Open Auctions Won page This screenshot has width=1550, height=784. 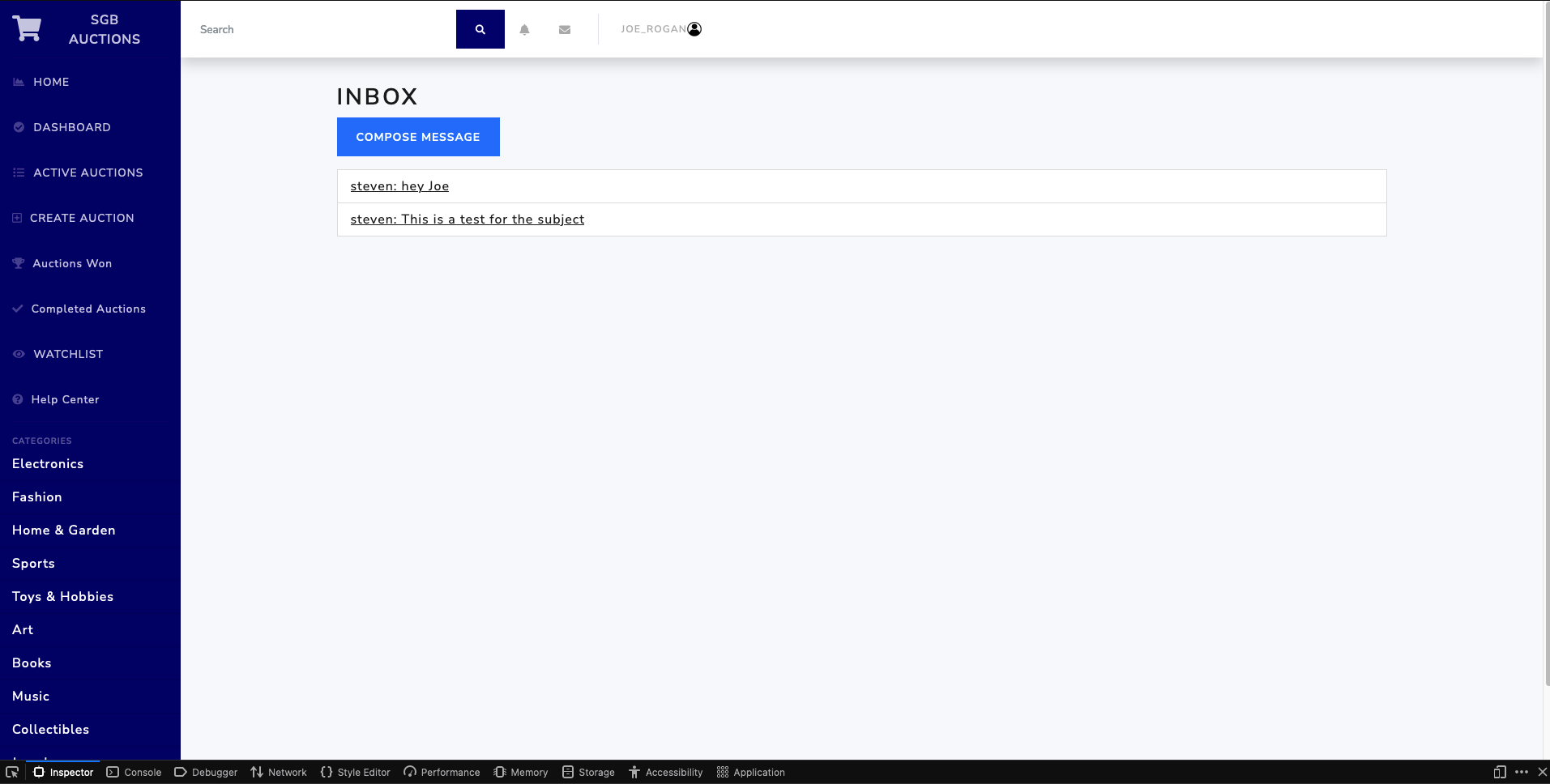coord(72,263)
